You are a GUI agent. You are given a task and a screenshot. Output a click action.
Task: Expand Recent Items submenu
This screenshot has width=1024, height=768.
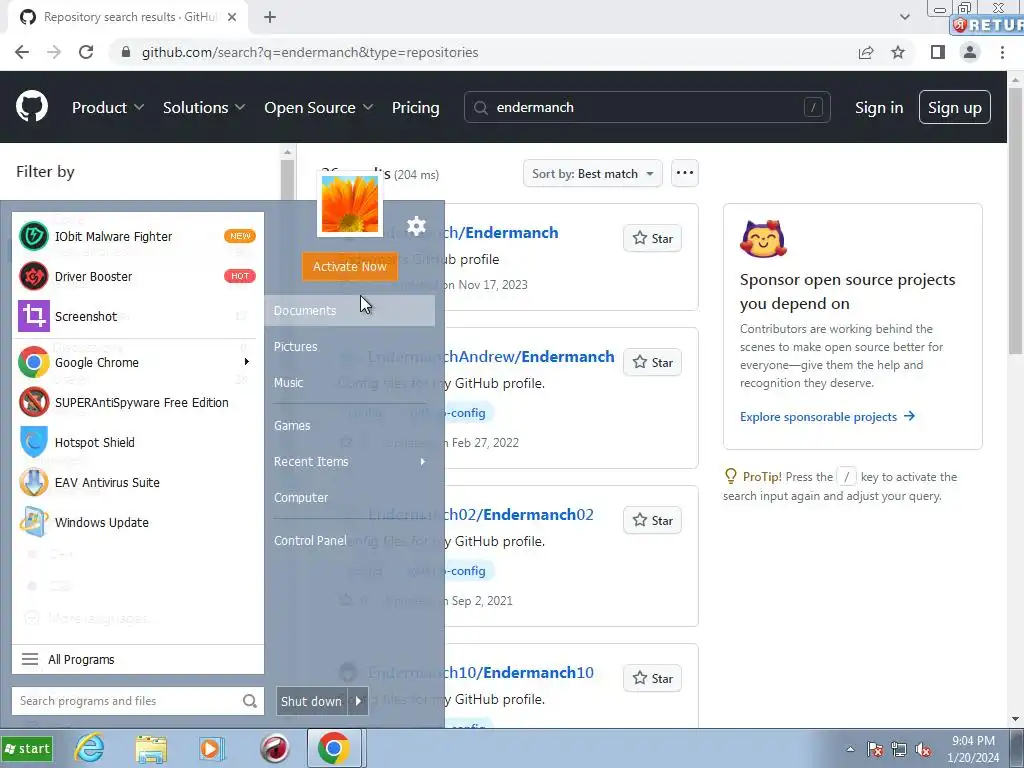[350, 462]
